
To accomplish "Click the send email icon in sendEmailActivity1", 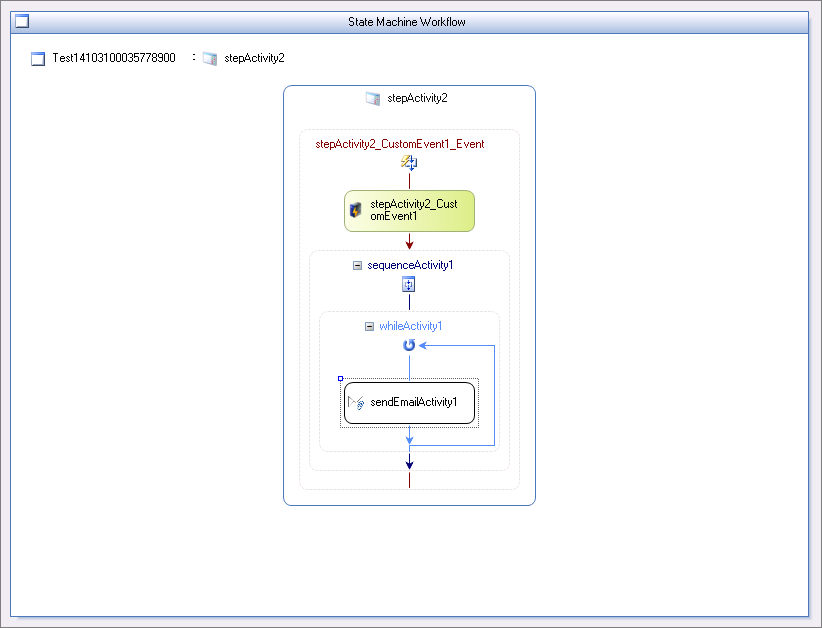I will coord(356,403).
